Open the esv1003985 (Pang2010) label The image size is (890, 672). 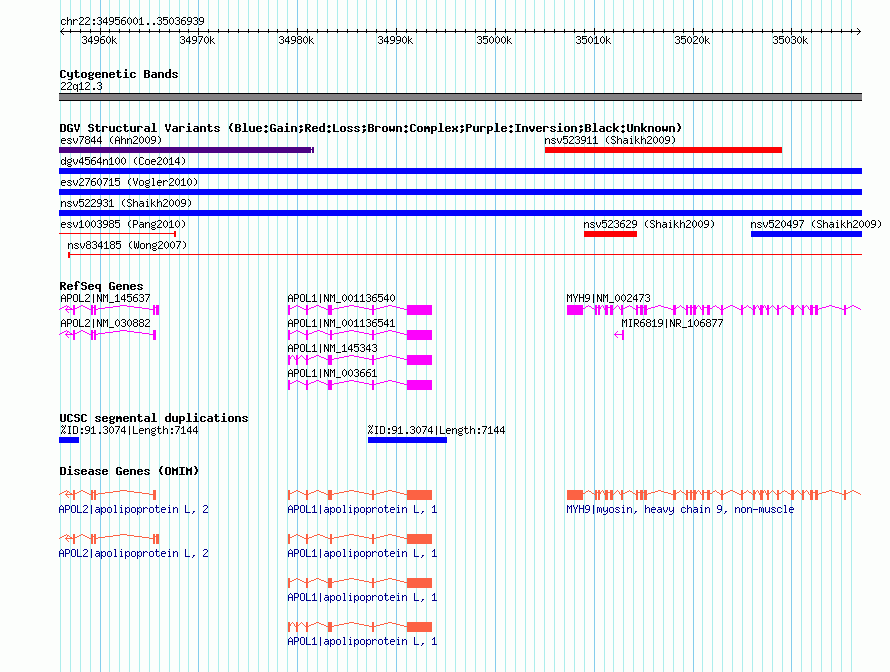point(123,224)
